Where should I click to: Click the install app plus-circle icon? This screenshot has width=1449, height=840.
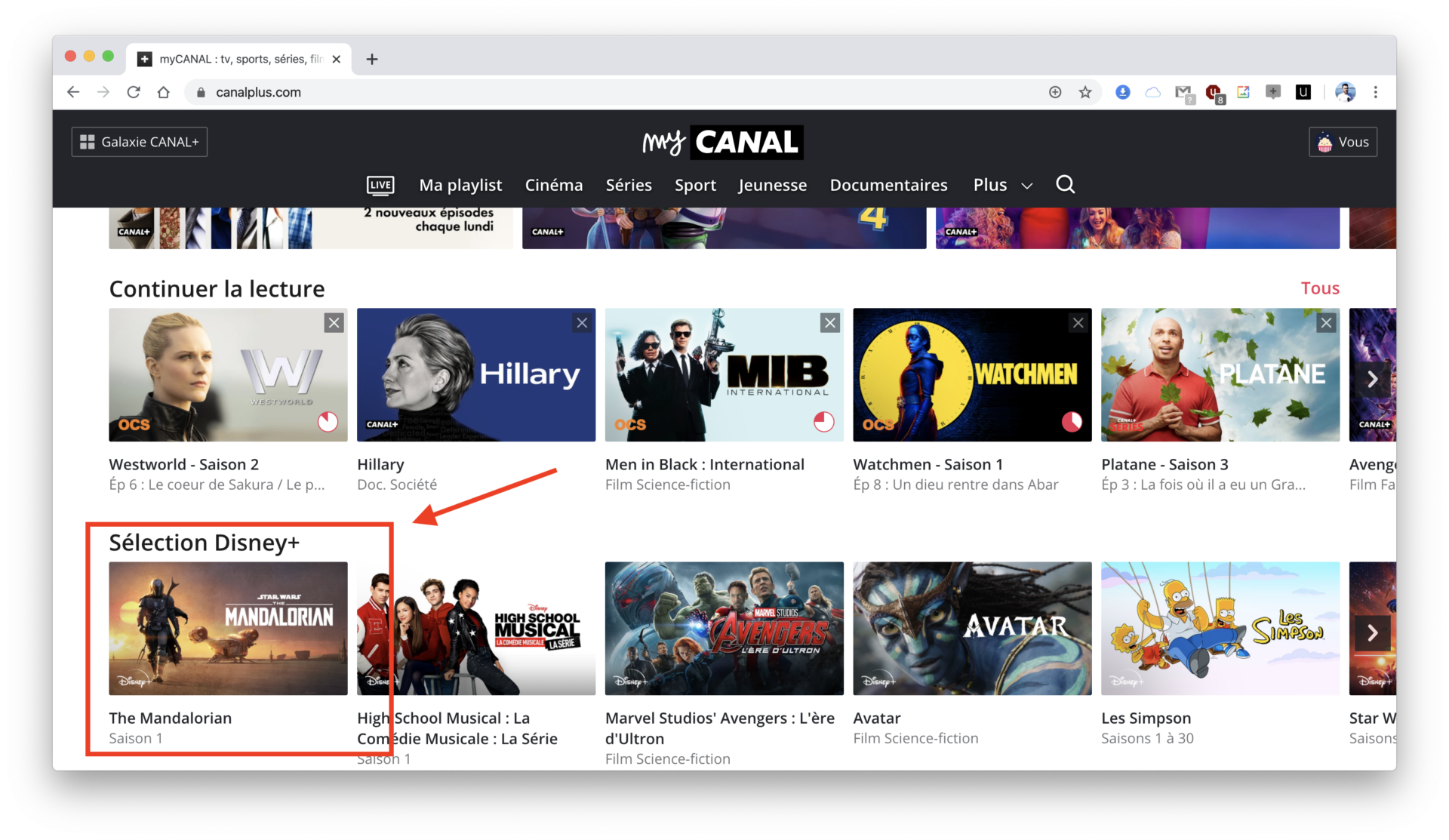(x=1055, y=92)
